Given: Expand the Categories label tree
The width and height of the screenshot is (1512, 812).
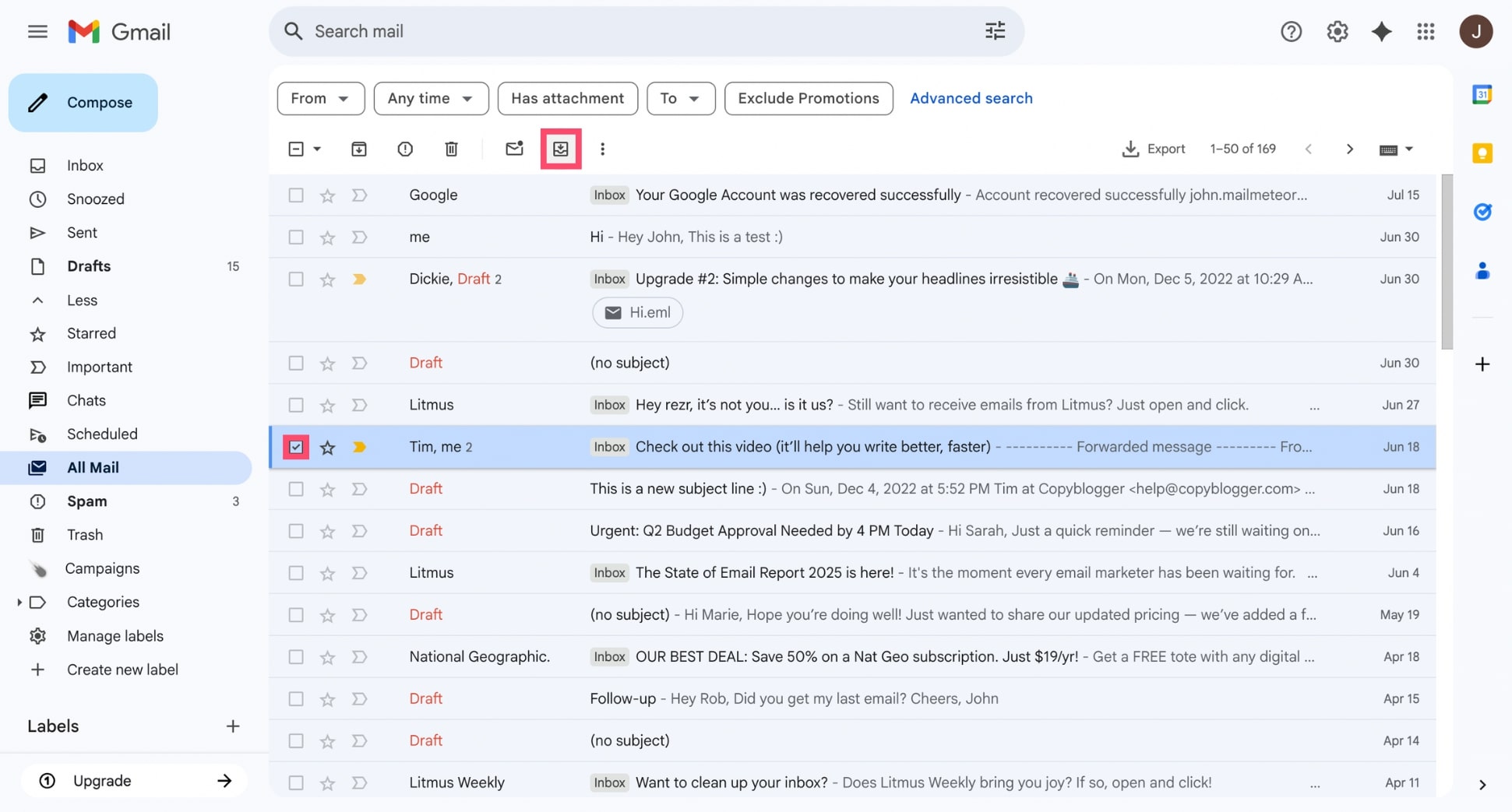Looking at the screenshot, I should click(x=19, y=602).
